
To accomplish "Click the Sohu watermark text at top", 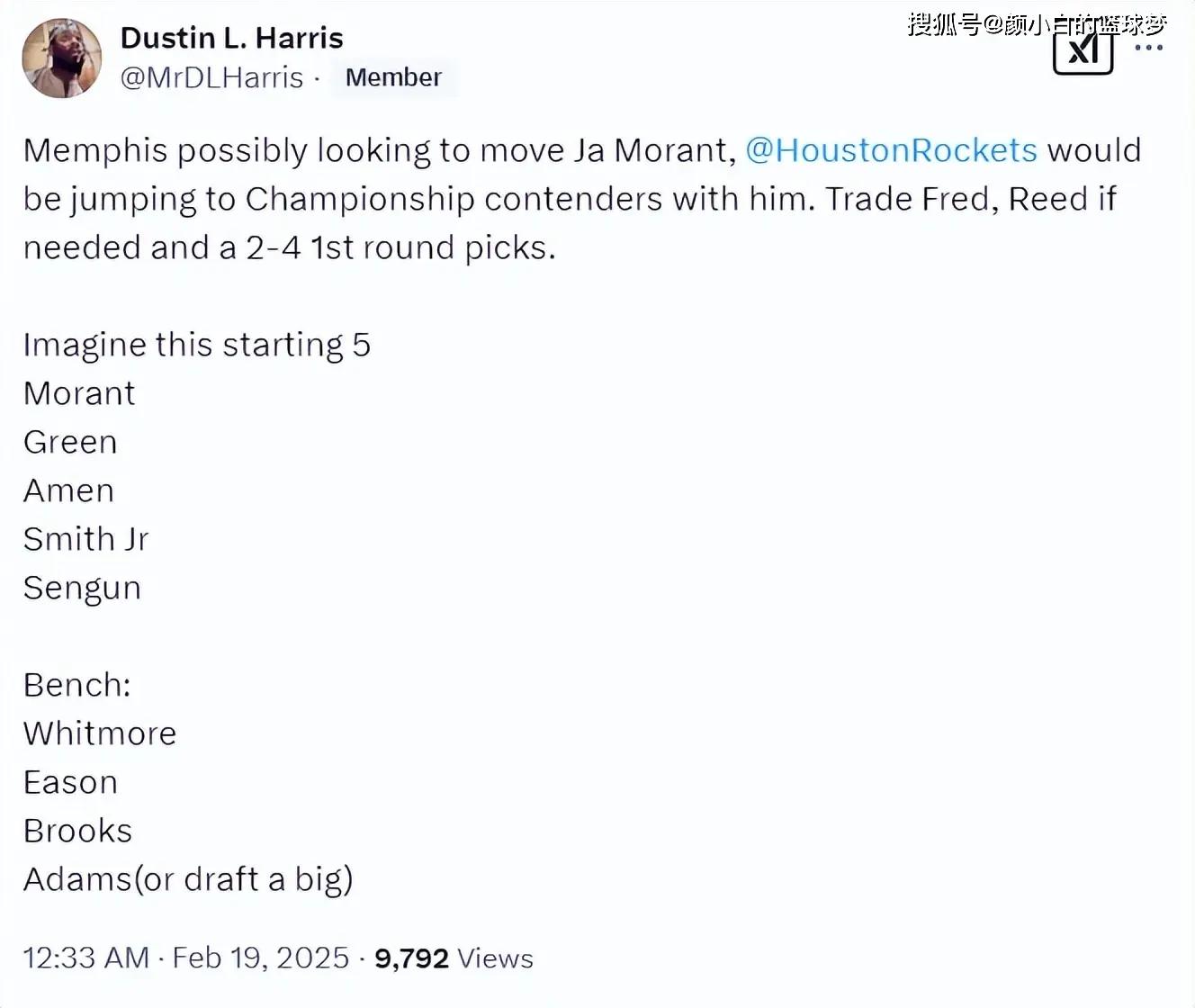I will (x=1037, y=22).
